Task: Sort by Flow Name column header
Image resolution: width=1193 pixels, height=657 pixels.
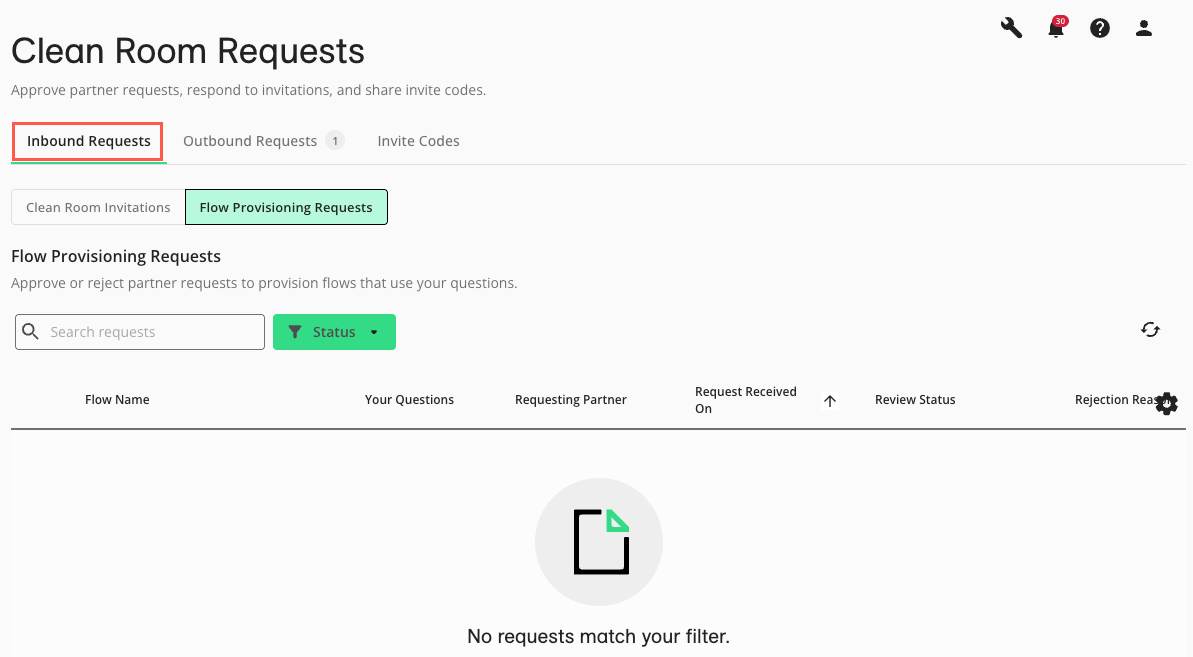Action: 117,400
